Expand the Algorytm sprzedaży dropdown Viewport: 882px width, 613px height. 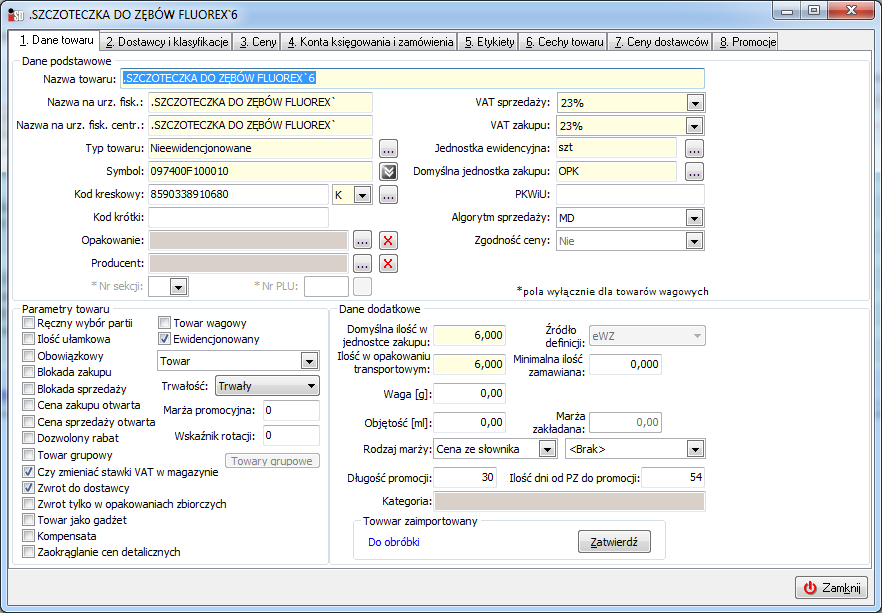(695, 218)
